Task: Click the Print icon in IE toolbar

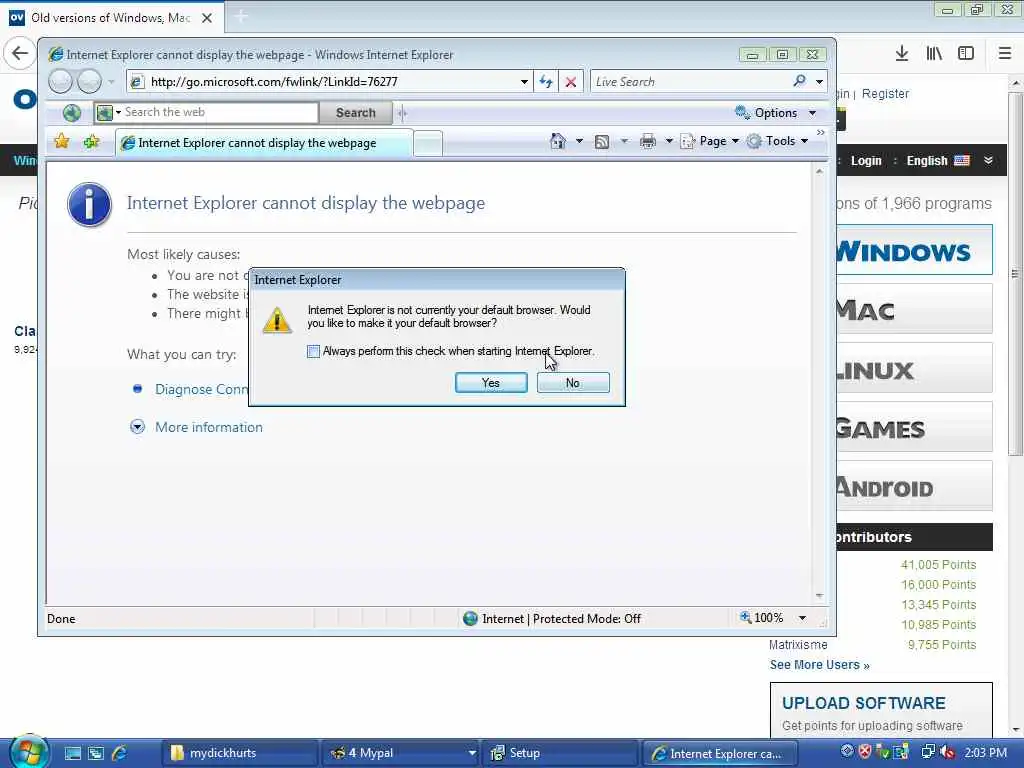Action: coord(648,141)
